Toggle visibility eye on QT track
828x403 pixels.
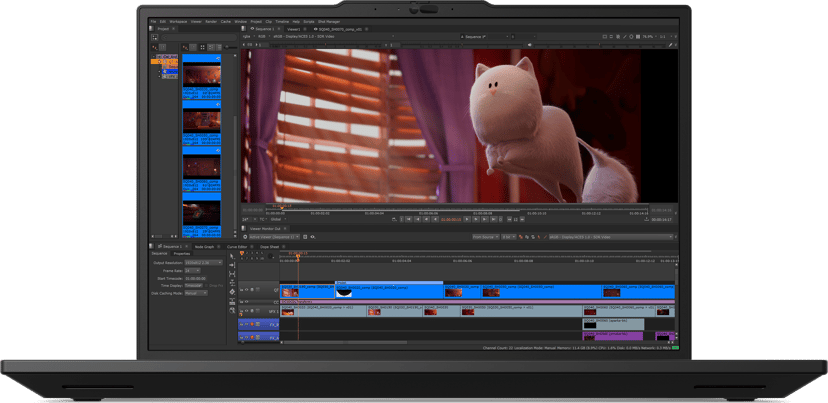[247, 289]
